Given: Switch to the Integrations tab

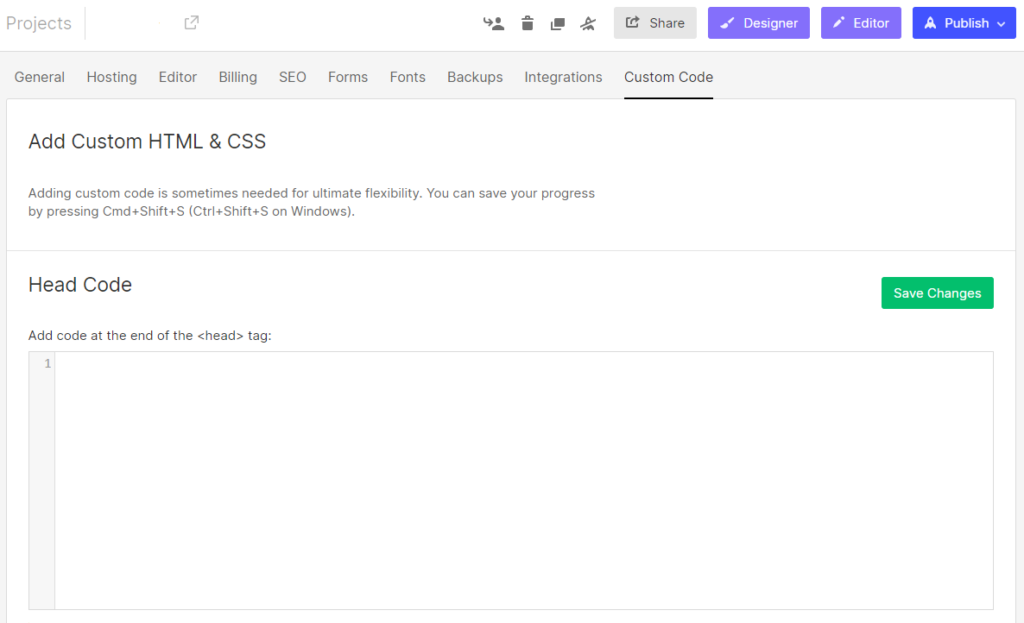Looking at the screenshot, I should [563, 77].
